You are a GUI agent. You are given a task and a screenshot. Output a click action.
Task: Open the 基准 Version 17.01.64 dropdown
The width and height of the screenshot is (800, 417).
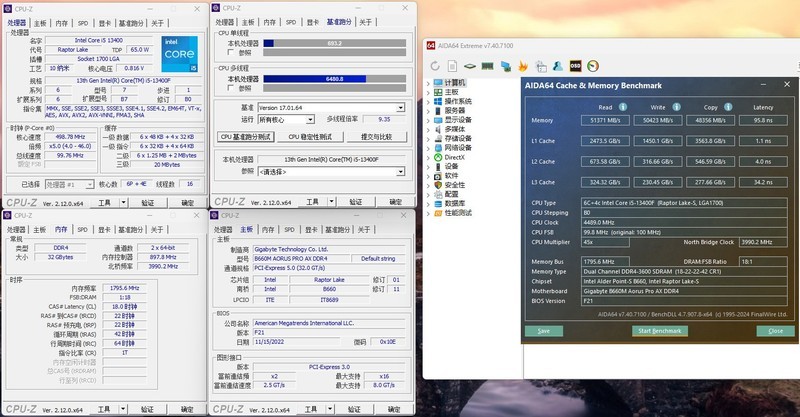click(x=401, y=108)
